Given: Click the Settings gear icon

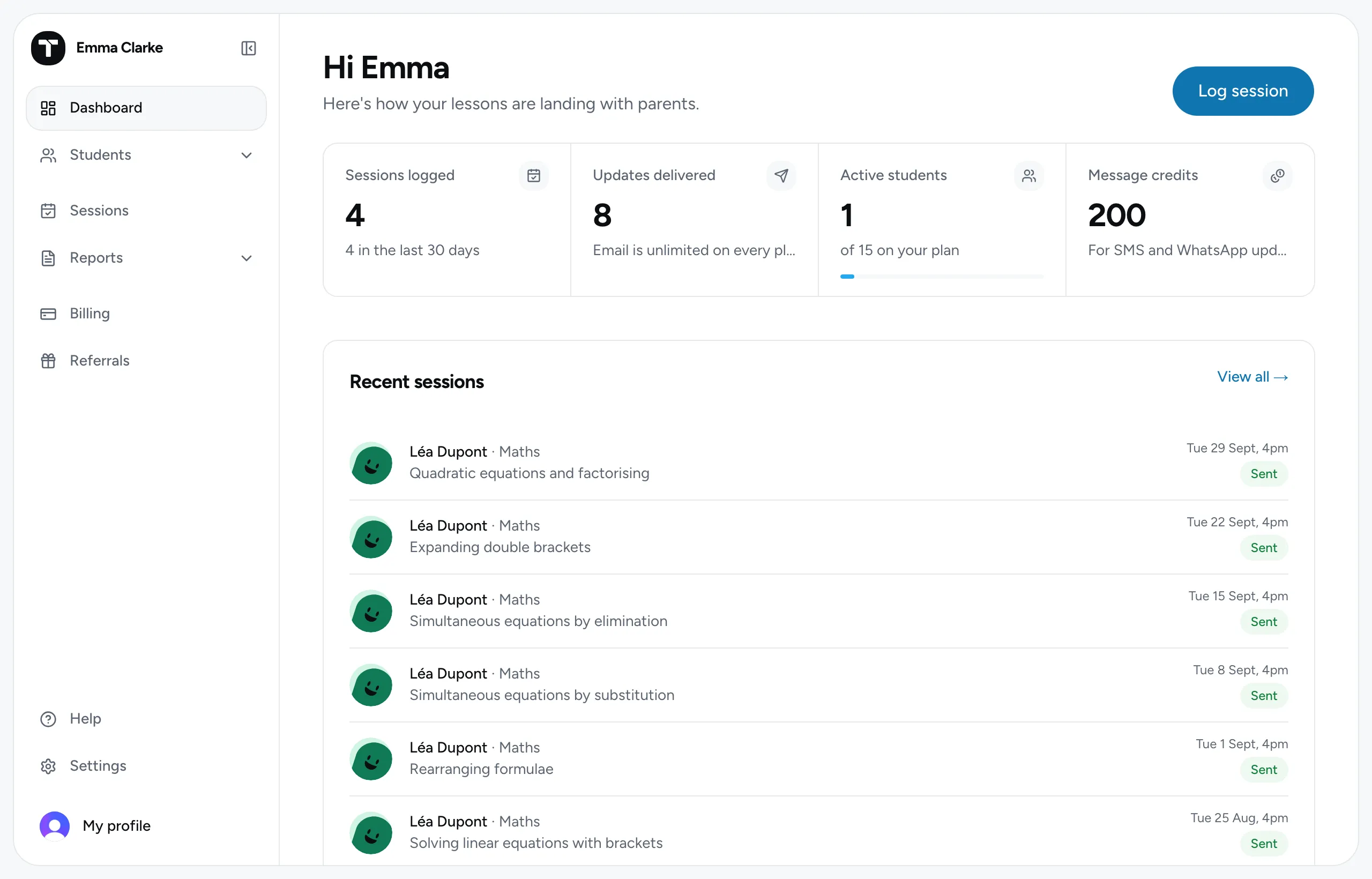Looking at the screenshot, I should [49, 766].
